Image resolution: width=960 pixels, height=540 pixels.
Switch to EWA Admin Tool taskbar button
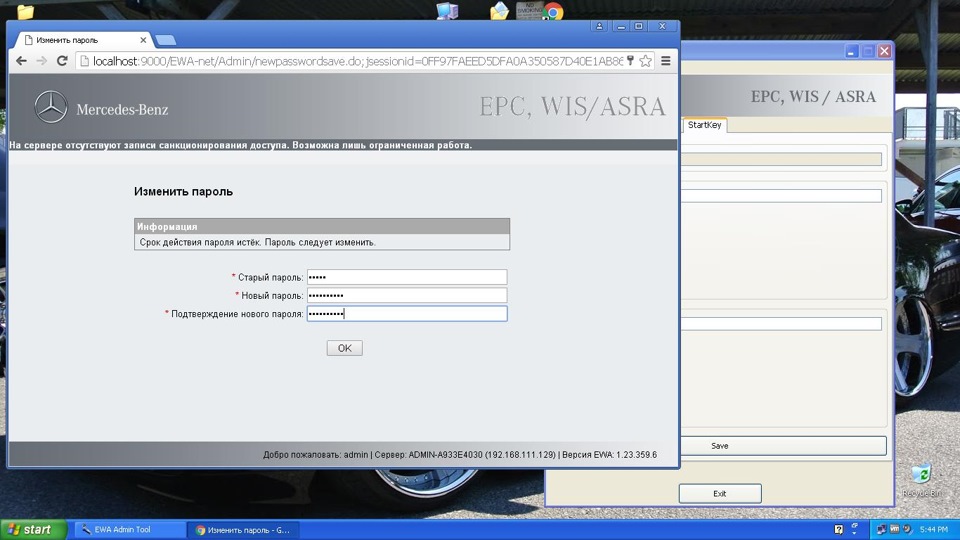pos(130,530)
